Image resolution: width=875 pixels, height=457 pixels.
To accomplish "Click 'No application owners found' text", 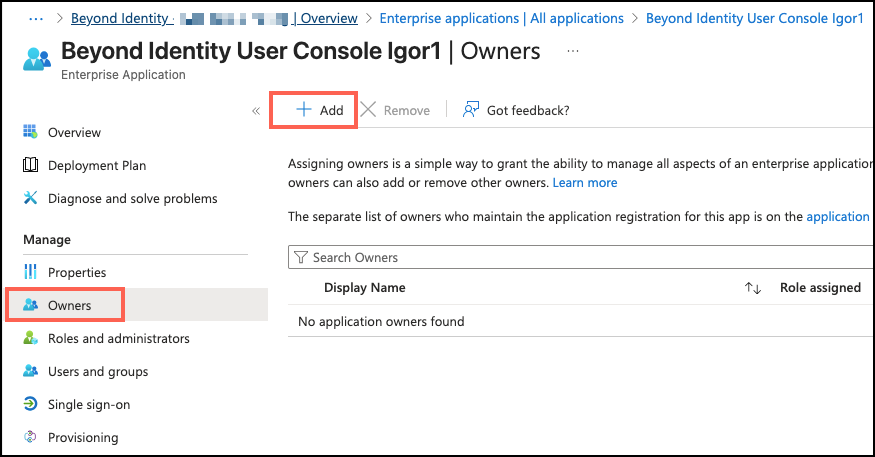I will [381, 321].
